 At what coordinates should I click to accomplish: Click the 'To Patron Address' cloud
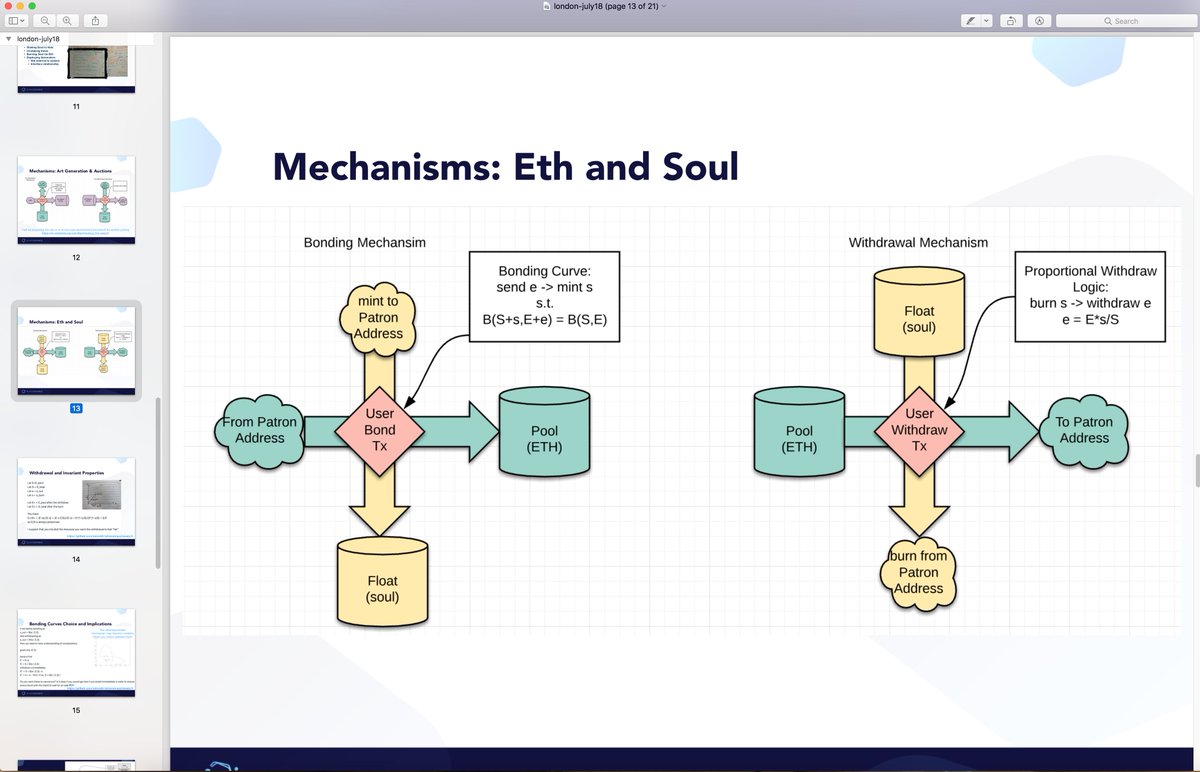(1084, 430)
